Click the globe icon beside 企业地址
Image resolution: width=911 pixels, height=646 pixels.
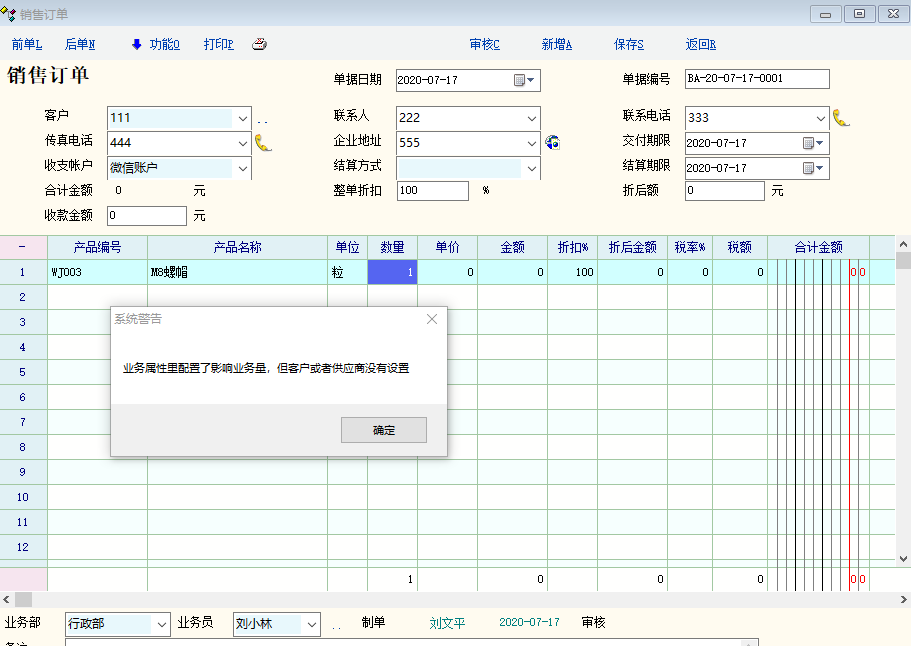click(552, 143)
